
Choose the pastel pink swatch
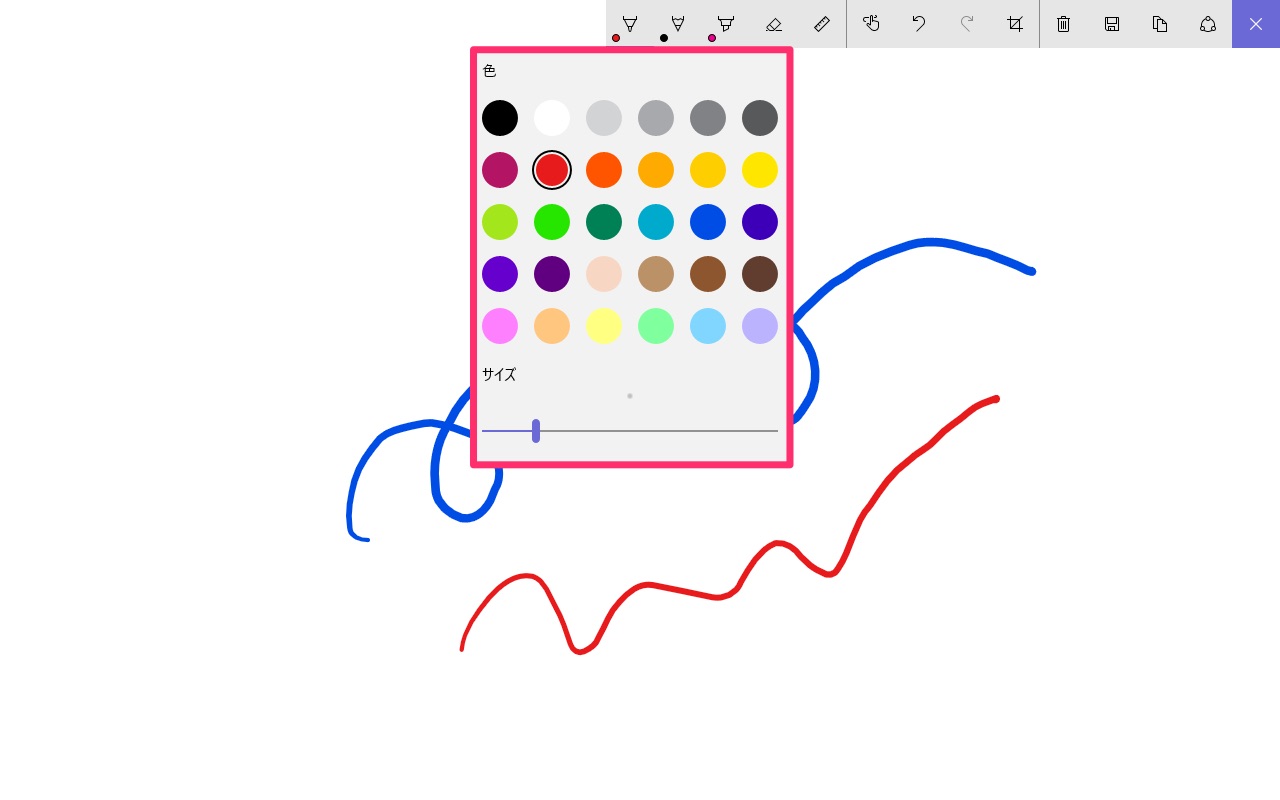tap(500, 326)
